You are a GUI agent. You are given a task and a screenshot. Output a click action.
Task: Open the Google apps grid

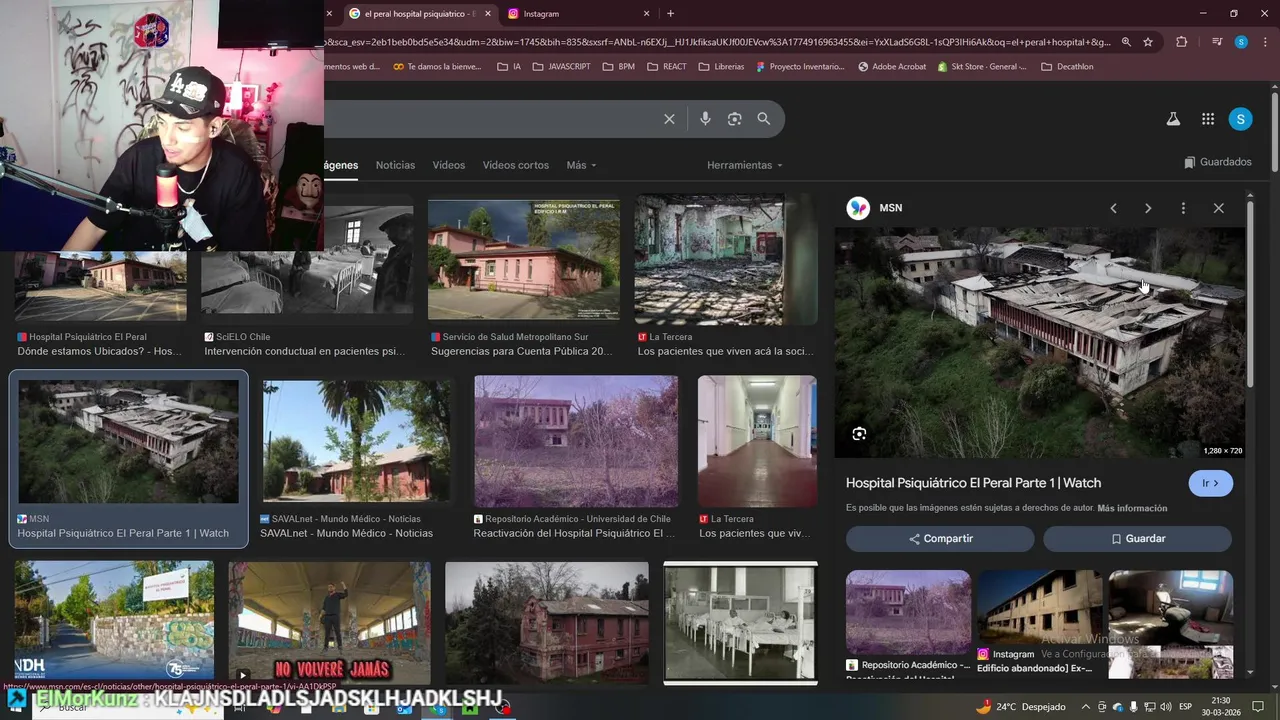click(x=1208, y=119)
